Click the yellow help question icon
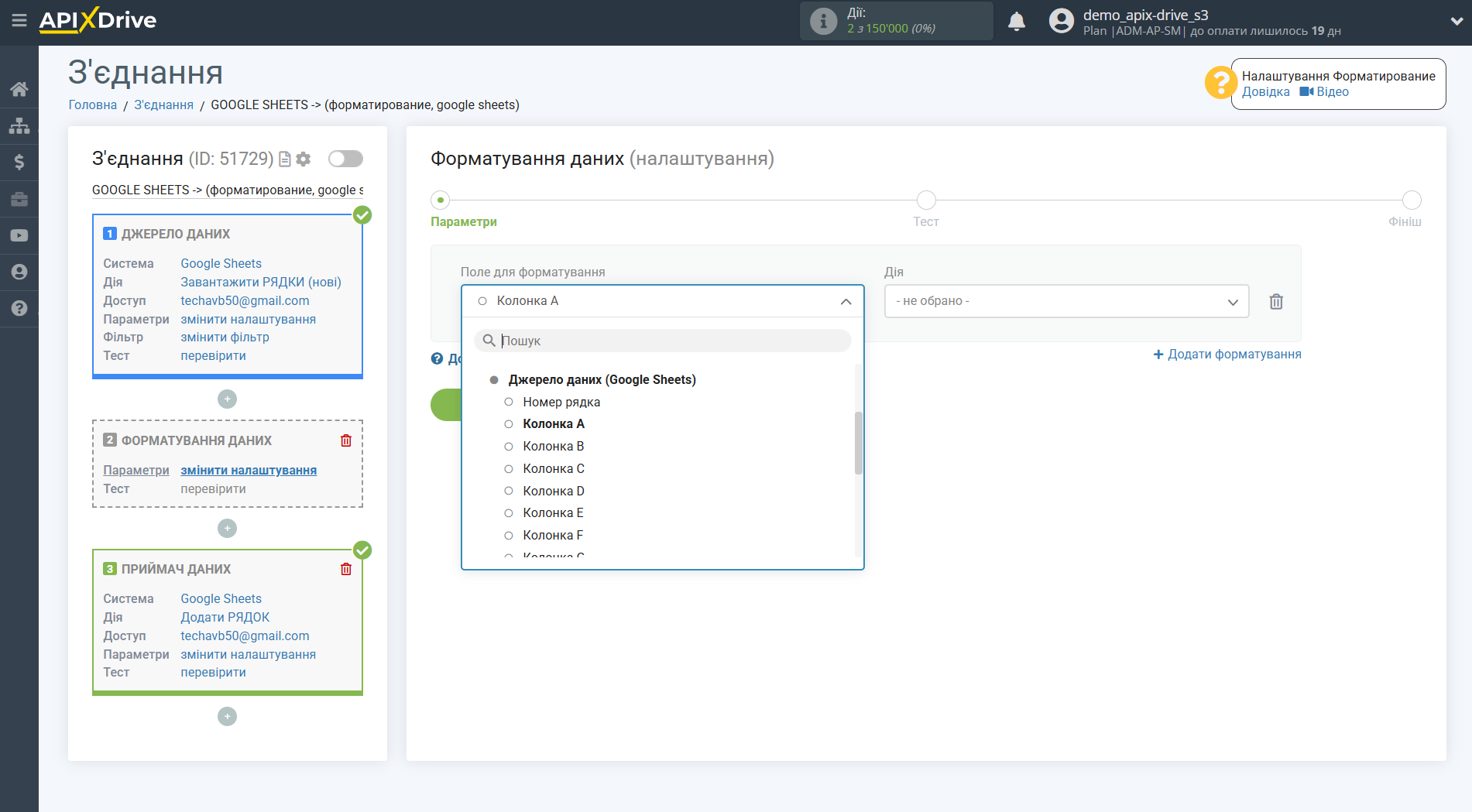1472x812 pixels. 1220,83
